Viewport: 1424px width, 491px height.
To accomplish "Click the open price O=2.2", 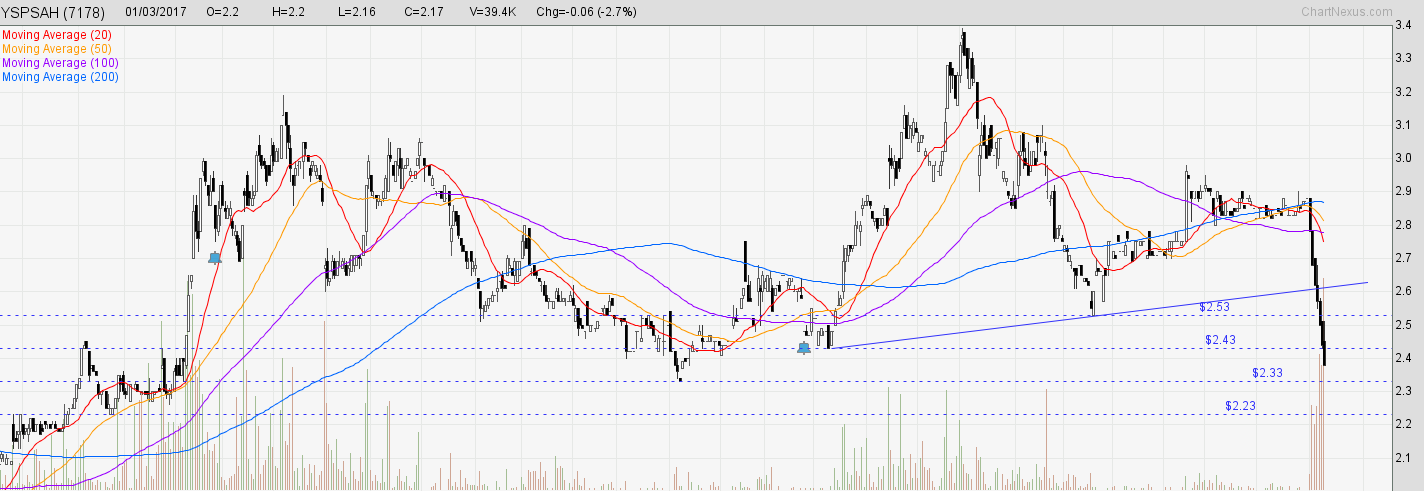I will (222, 12).
